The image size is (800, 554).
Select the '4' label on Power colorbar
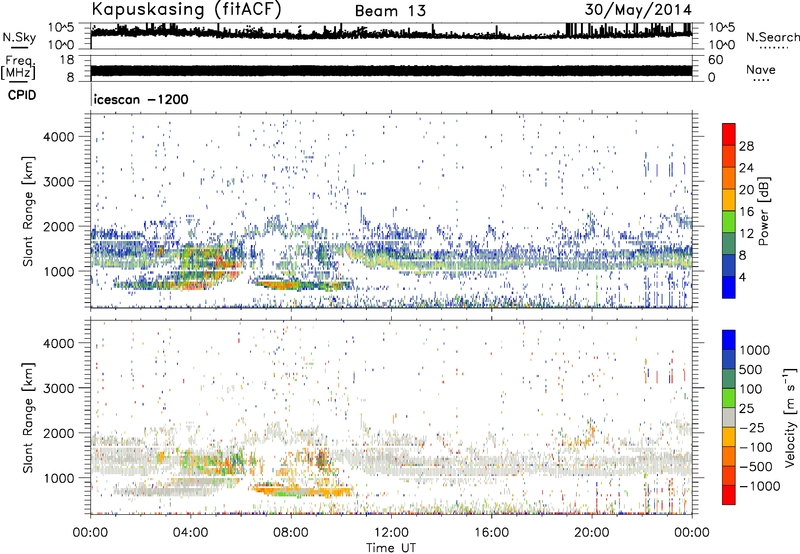(744, 278)
